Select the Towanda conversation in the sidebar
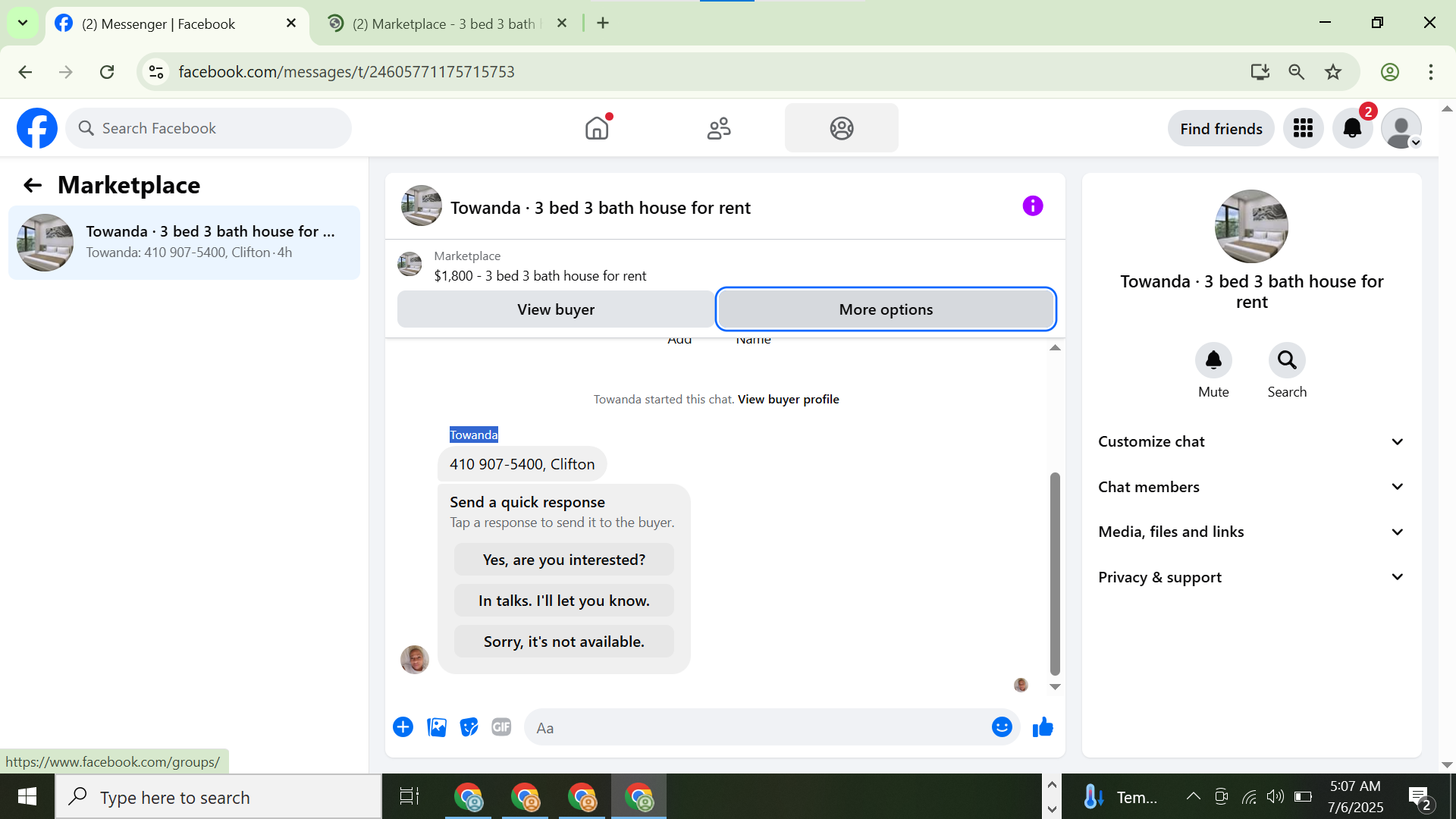1456x819 pixels. 184,243
